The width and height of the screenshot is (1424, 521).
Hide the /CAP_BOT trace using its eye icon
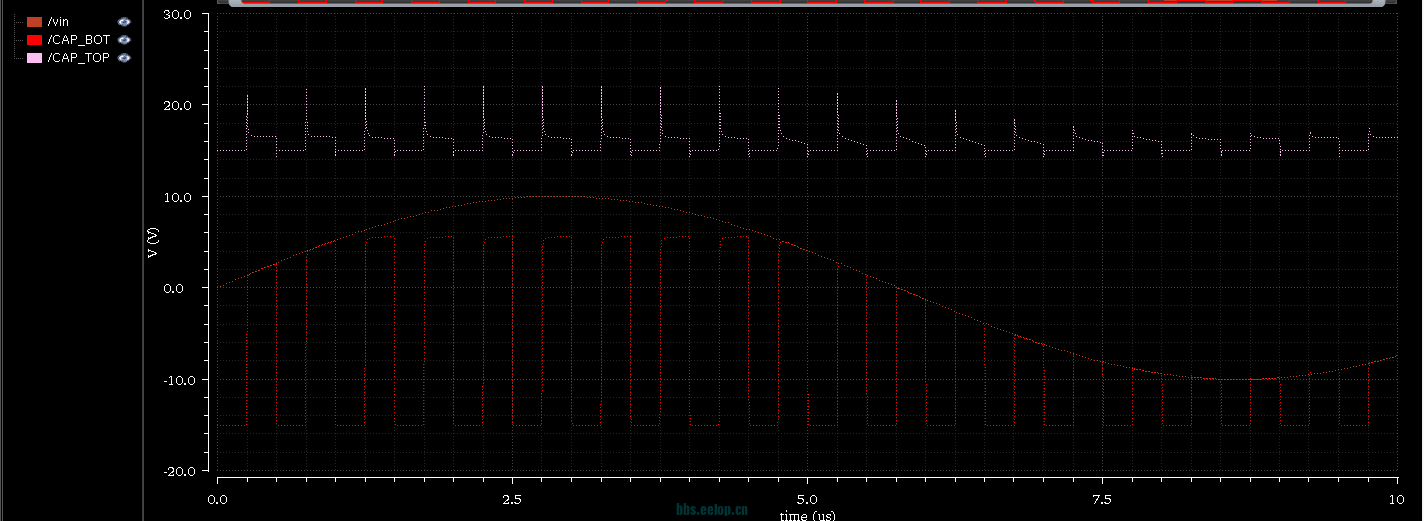tap(124, 39)
